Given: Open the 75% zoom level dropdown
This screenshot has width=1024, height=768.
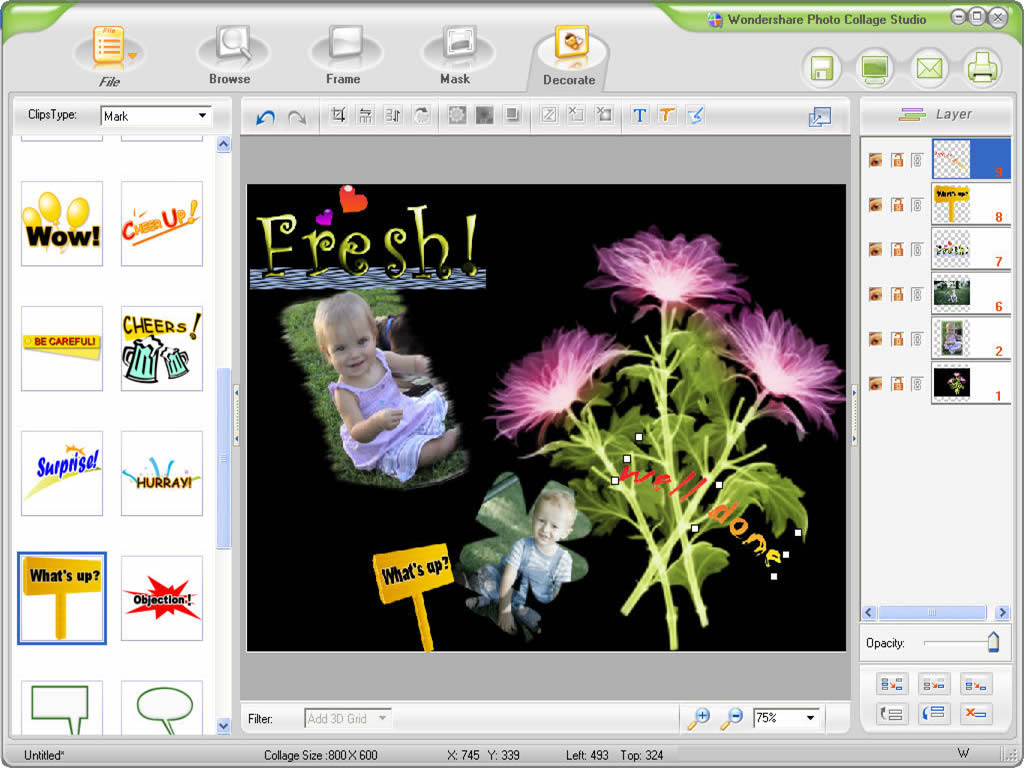Looking at the screenshot, I should [x=810, y=718].
